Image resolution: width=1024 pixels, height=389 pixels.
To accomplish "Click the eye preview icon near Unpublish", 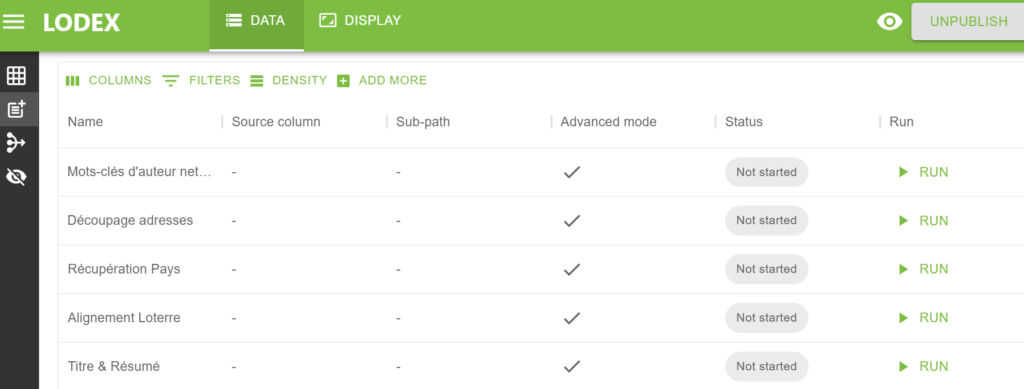I will pyautogui.click(x=889, y=22).
